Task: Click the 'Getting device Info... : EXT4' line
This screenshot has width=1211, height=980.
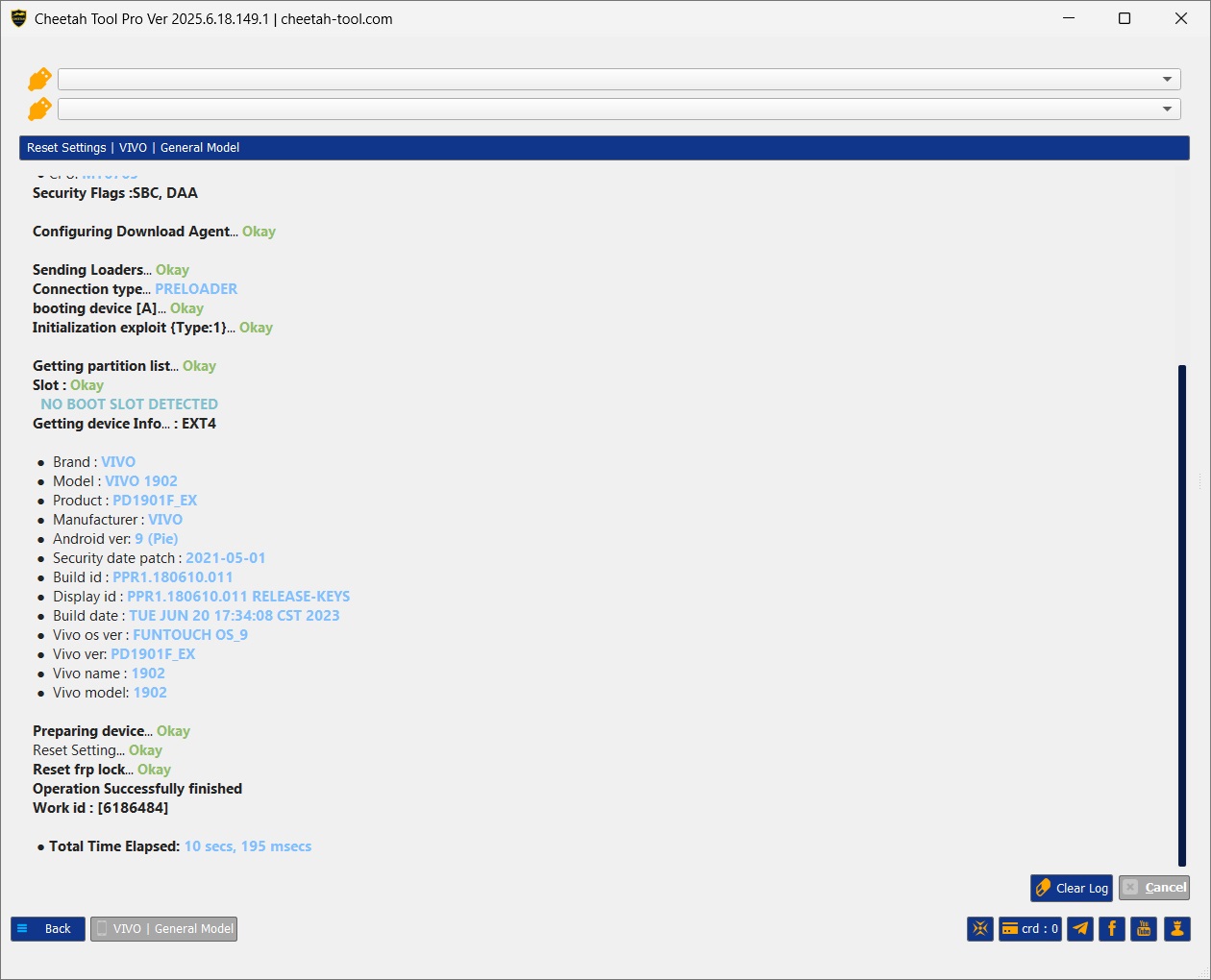Action: pos(124,424)
